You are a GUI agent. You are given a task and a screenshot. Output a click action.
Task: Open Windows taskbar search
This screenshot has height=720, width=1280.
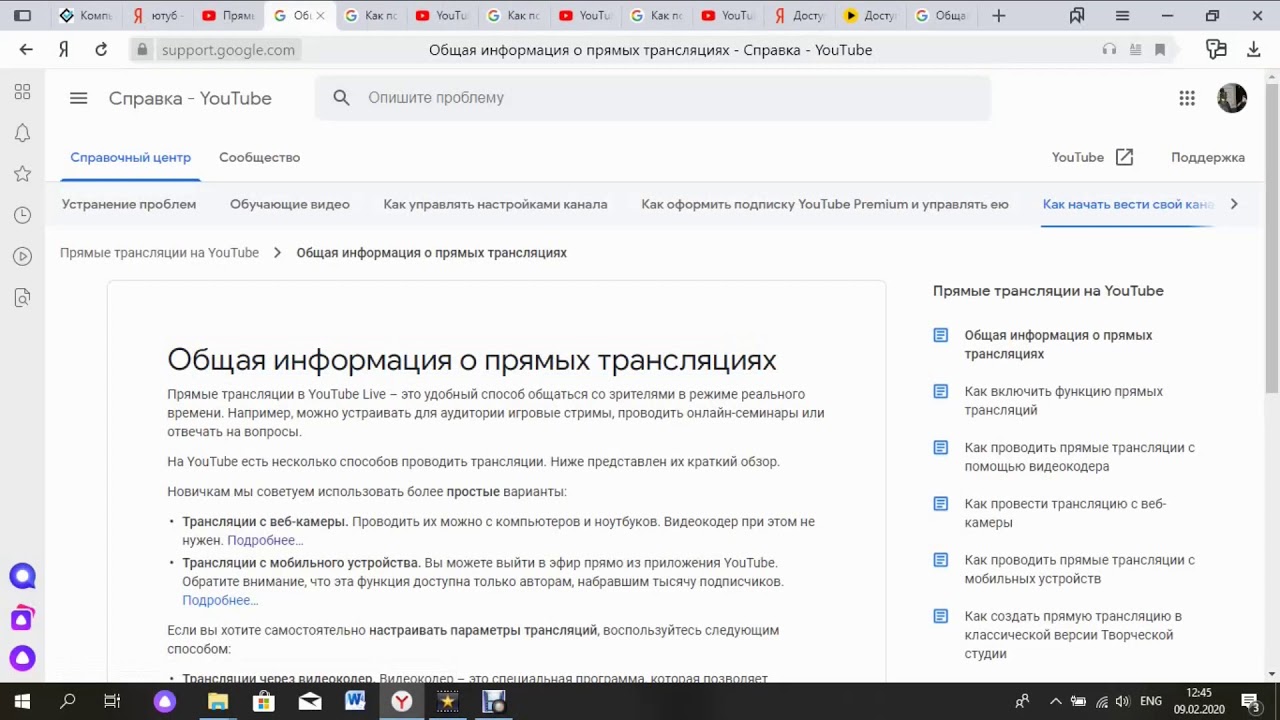[68, 701]
